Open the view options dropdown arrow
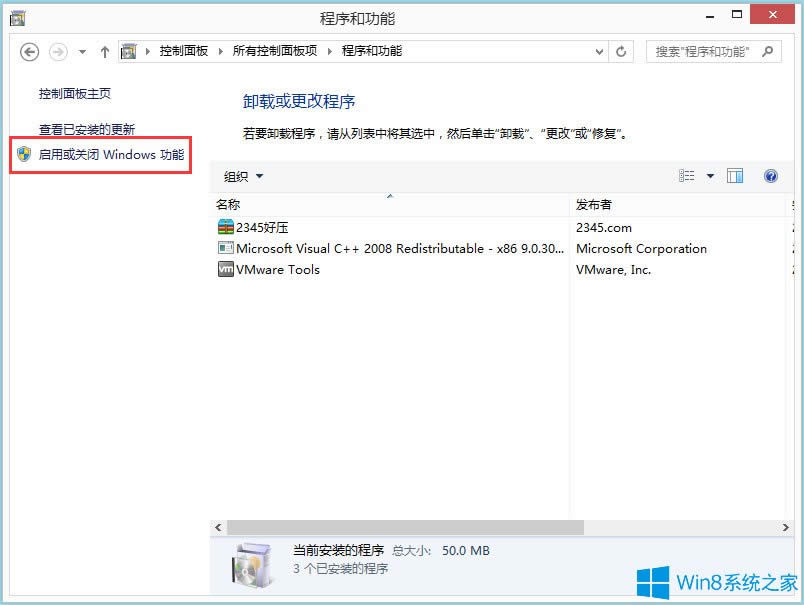Image resolution: width=804 pixels, height=605 pixels. coord(711,176)
